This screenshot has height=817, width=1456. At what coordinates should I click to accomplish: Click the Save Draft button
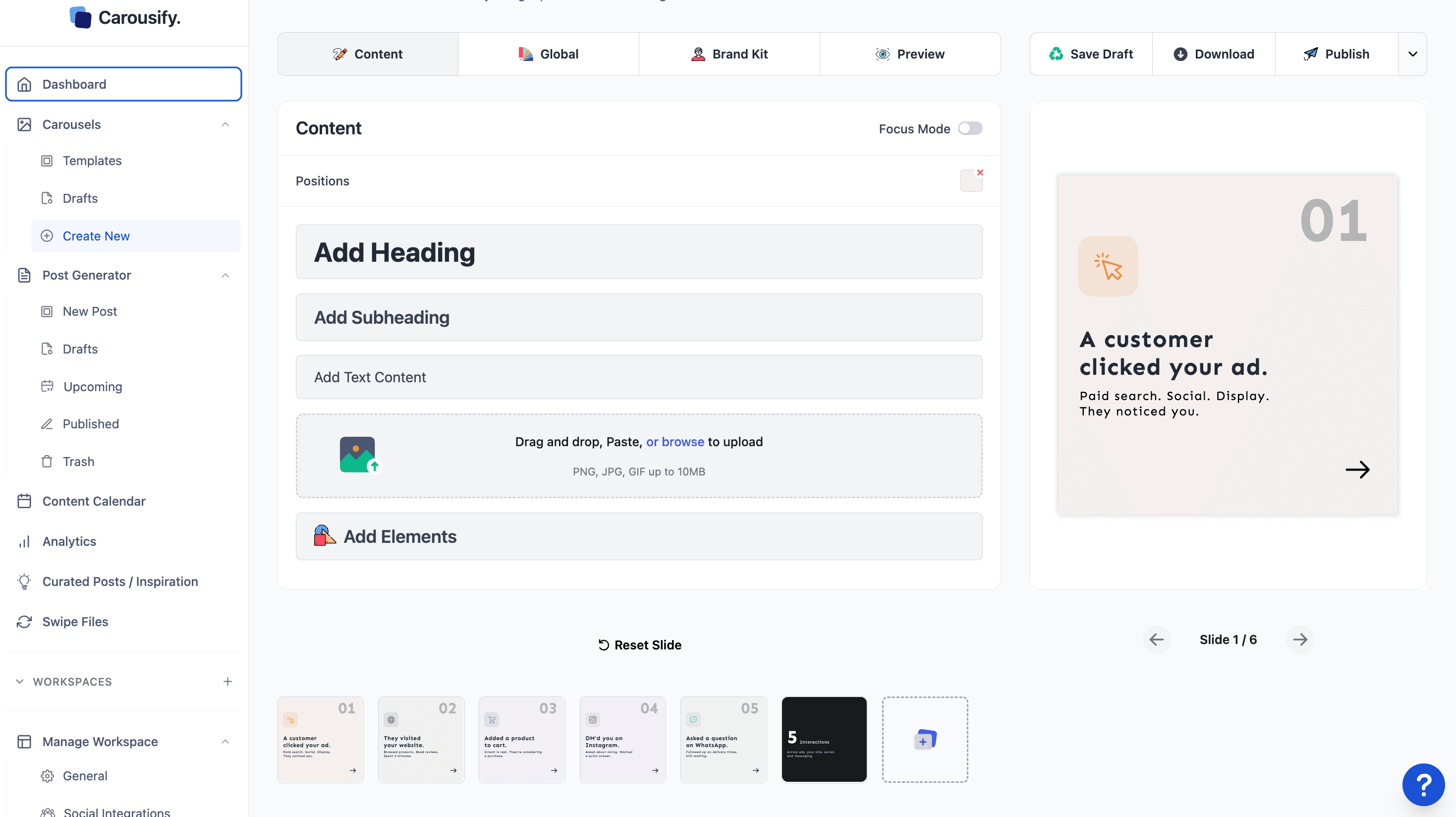coord(1091,54)
